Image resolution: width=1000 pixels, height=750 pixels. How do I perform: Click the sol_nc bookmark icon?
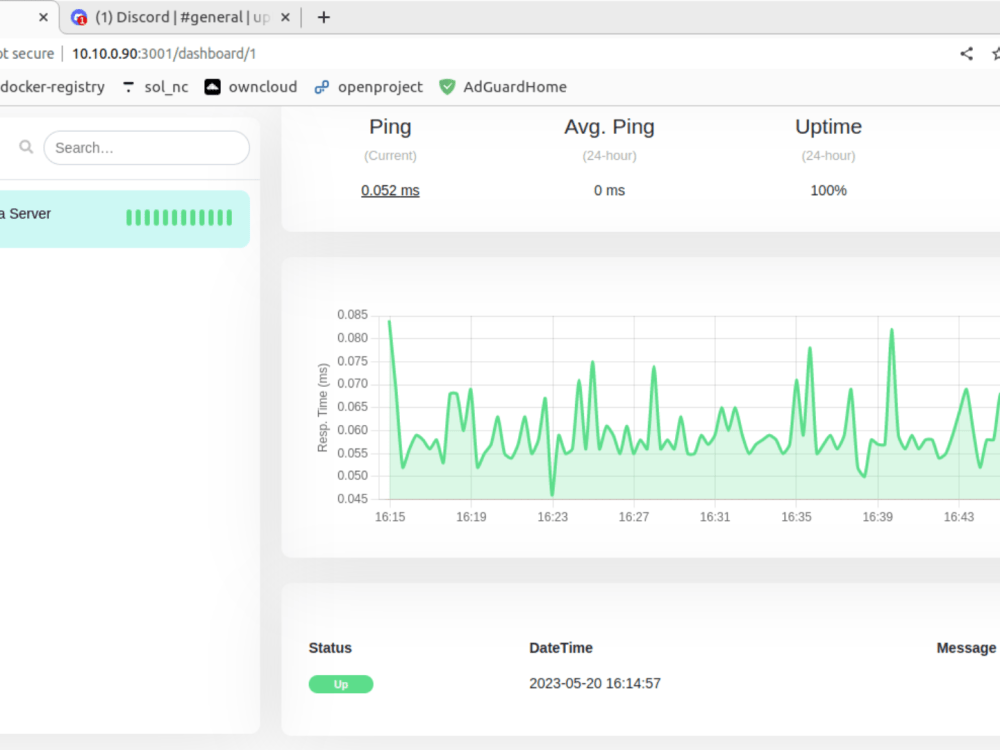click(x=129, y=87)
